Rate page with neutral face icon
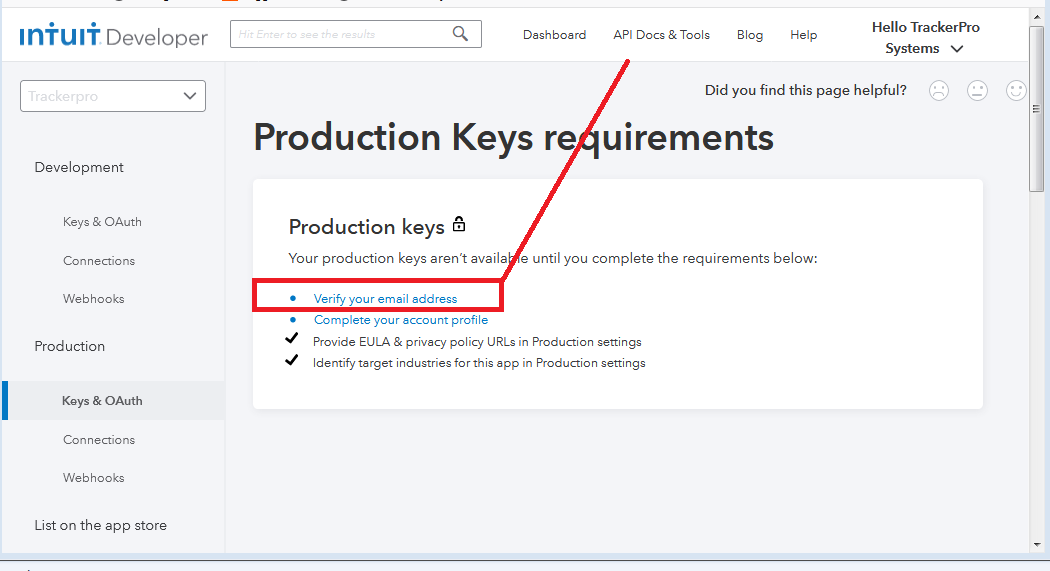The image size is (1050, 571). tap(977, 90)
